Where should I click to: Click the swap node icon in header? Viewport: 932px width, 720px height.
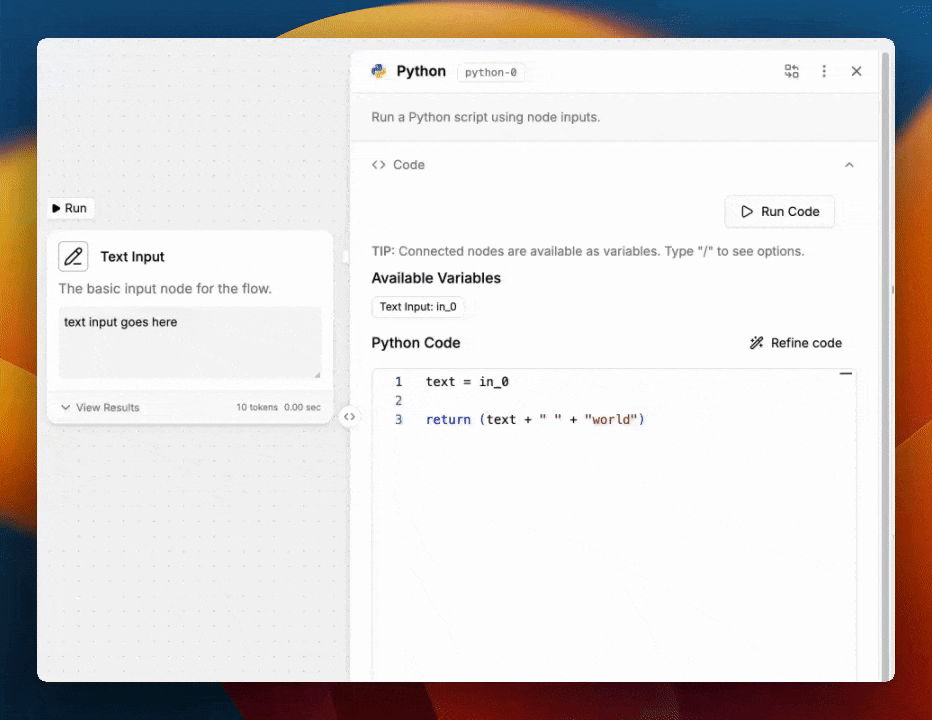click(x=792, y=71)
